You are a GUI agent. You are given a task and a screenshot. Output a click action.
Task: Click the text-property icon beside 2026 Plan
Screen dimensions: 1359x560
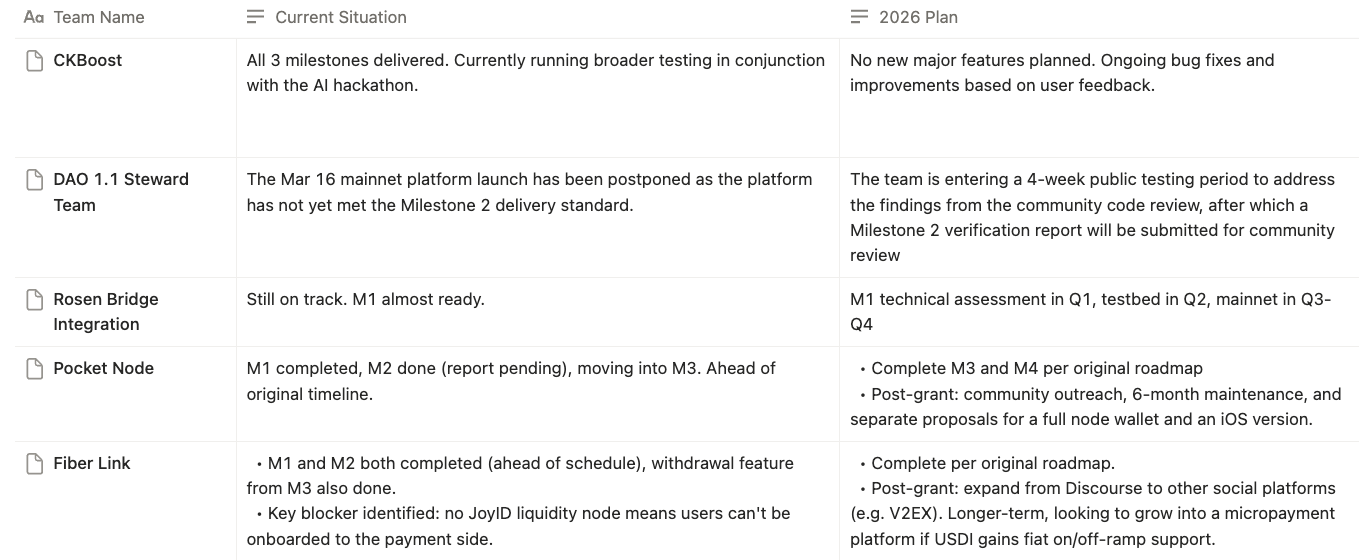pyautogui.click(x=859, y=17)
